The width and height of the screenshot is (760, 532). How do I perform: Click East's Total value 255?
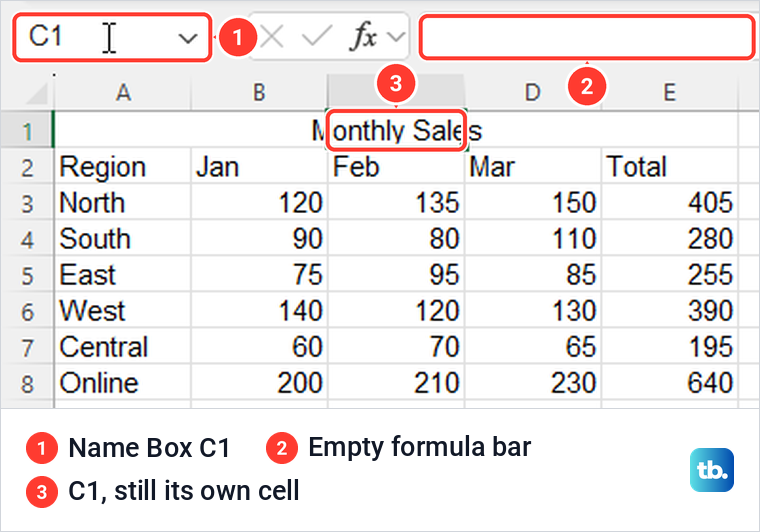[x=669, y=274]
